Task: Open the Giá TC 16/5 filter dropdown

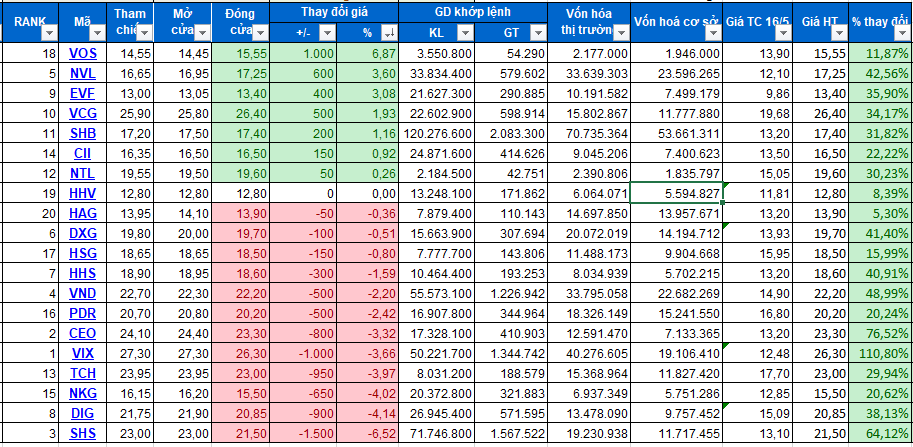Action: [x=784, y=33]
